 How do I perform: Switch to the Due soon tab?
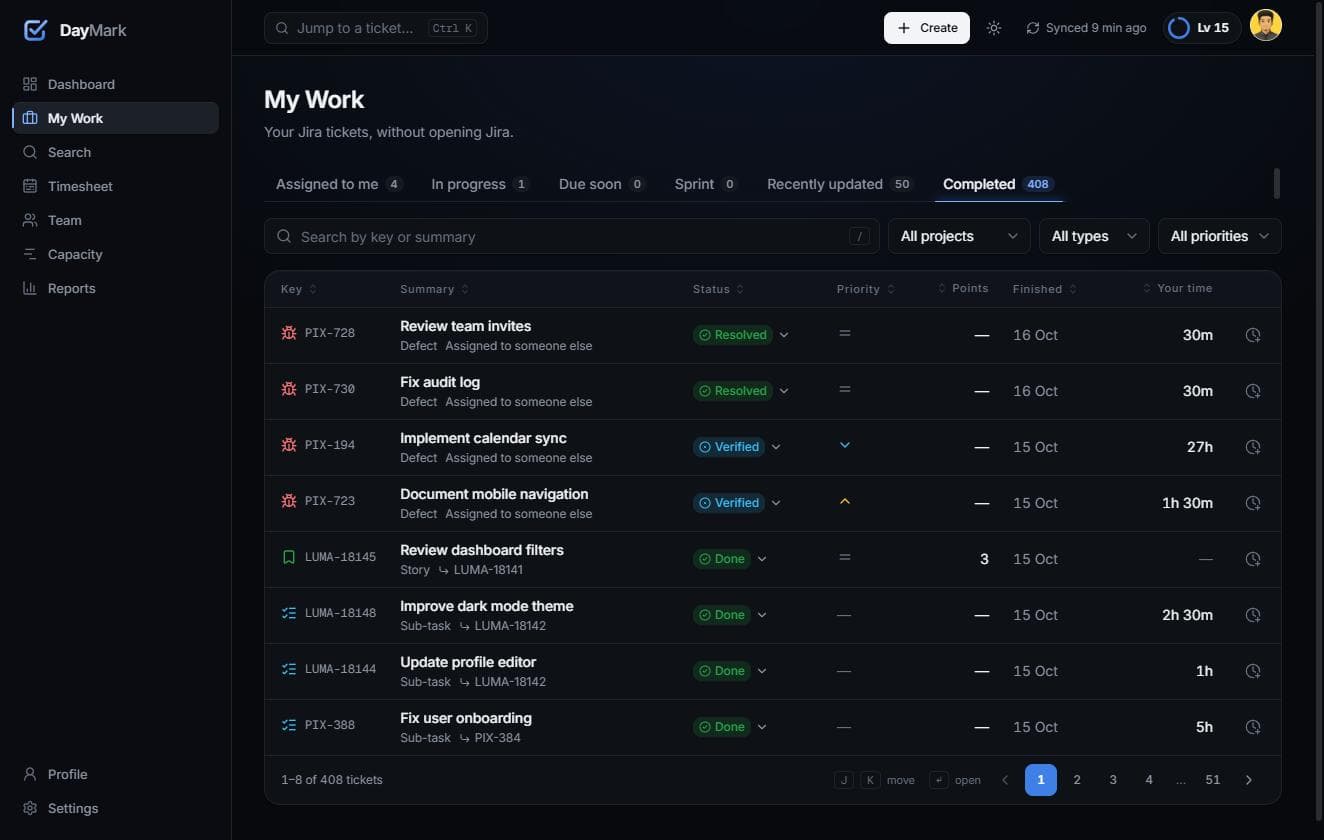point(602,184)
